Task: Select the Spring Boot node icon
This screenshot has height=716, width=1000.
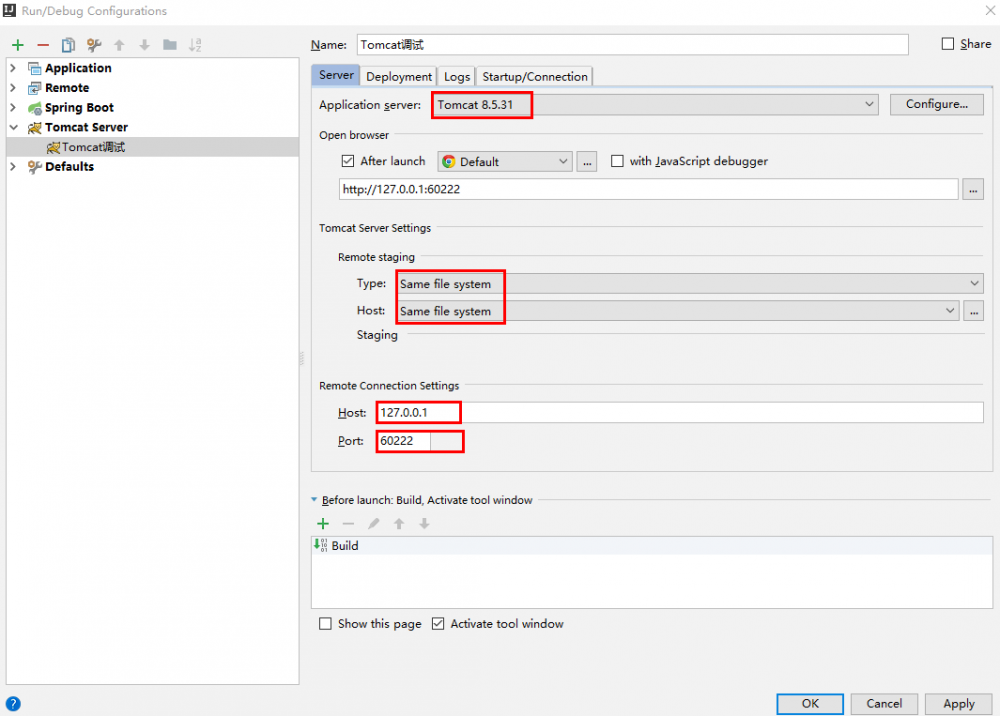Action: click(34, 108)
